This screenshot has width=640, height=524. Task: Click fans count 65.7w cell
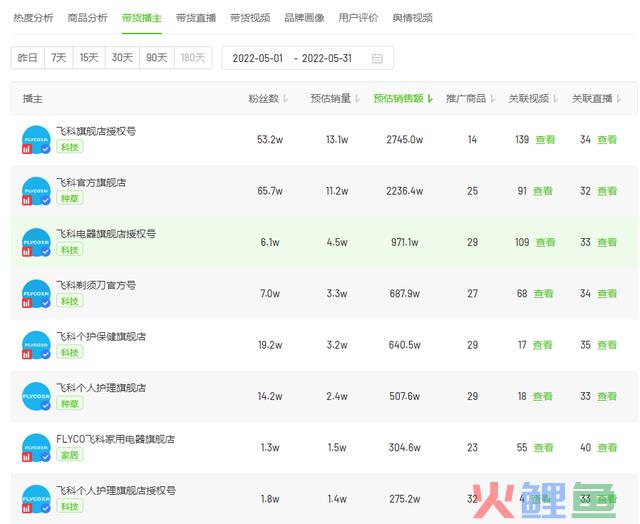270,191
